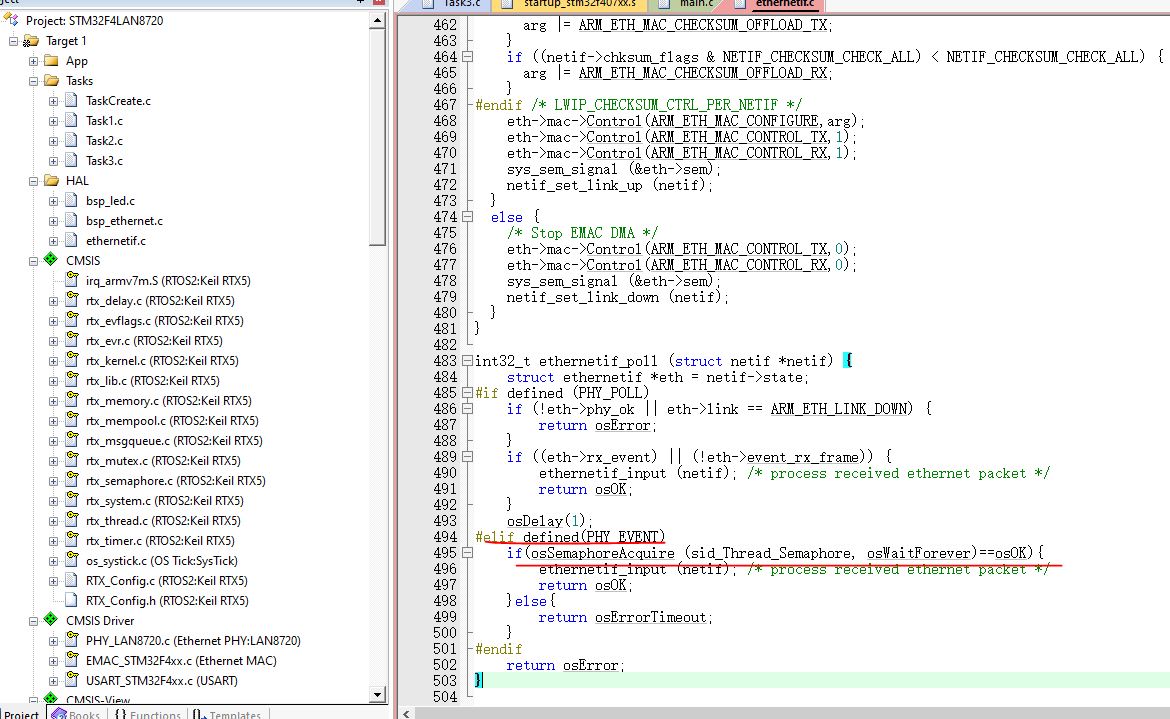Collapse the CMSIS Driver group
This screenshot has height=719, width=1170.
coord(34,621)
